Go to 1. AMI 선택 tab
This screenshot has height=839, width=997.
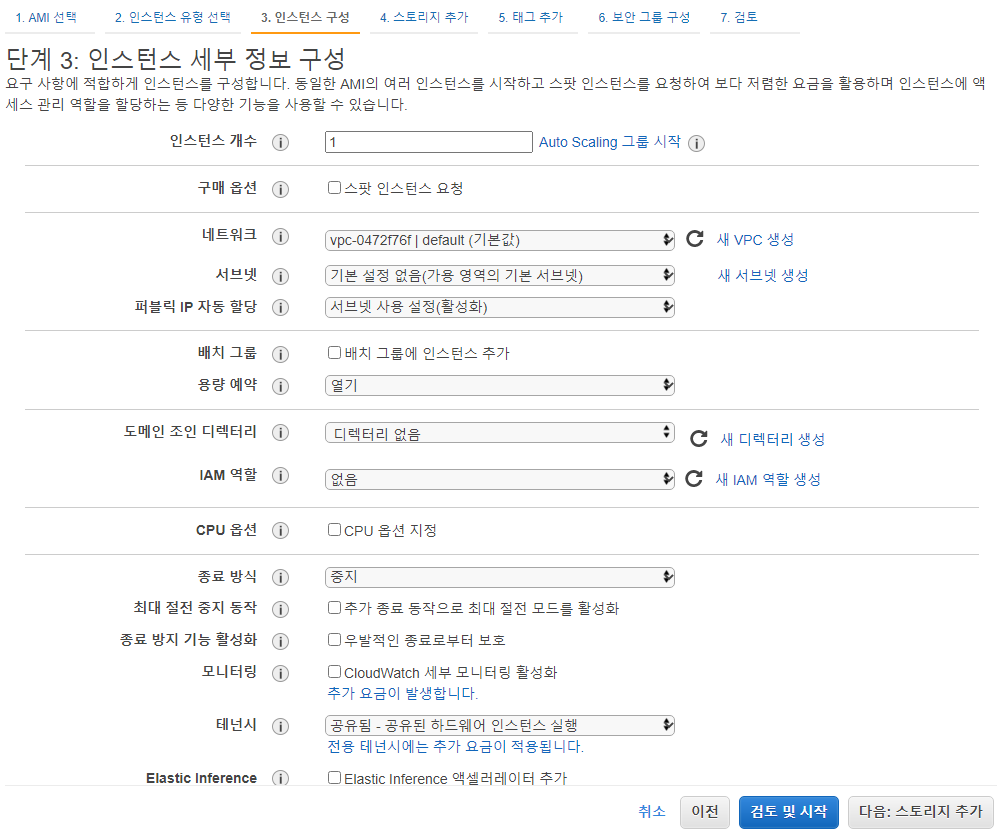(46, 17)
